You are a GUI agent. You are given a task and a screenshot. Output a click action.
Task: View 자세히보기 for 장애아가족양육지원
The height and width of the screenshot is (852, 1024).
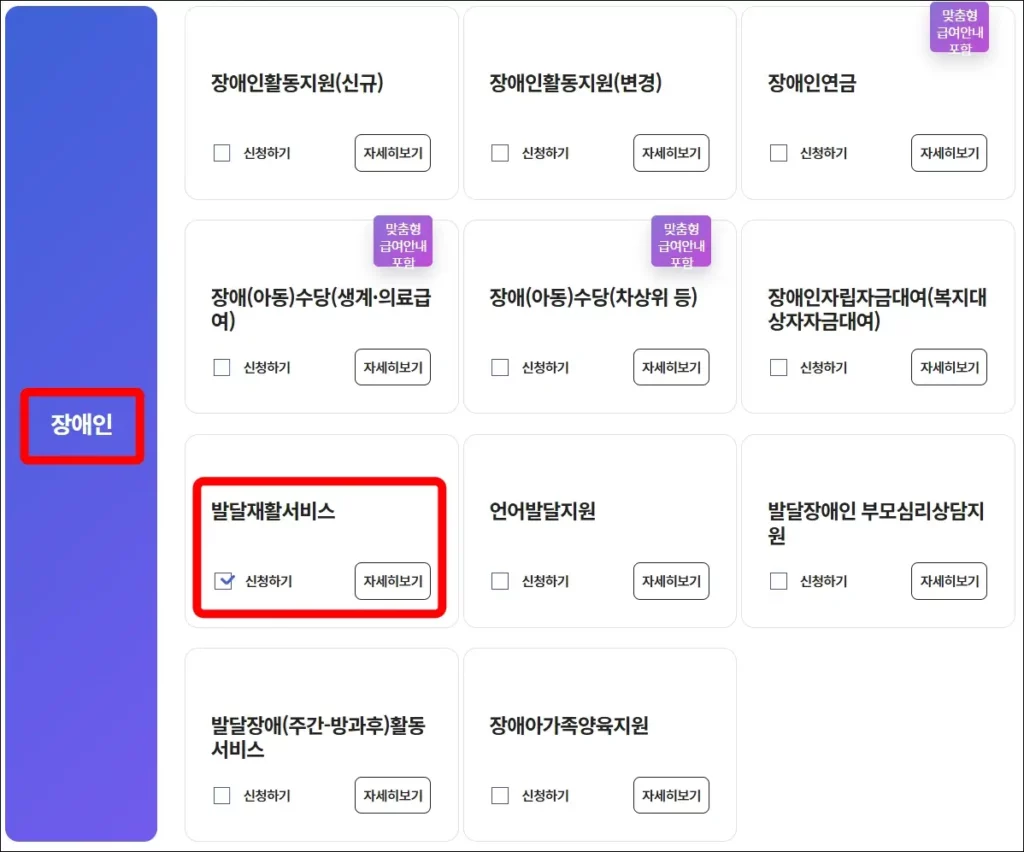671,795
